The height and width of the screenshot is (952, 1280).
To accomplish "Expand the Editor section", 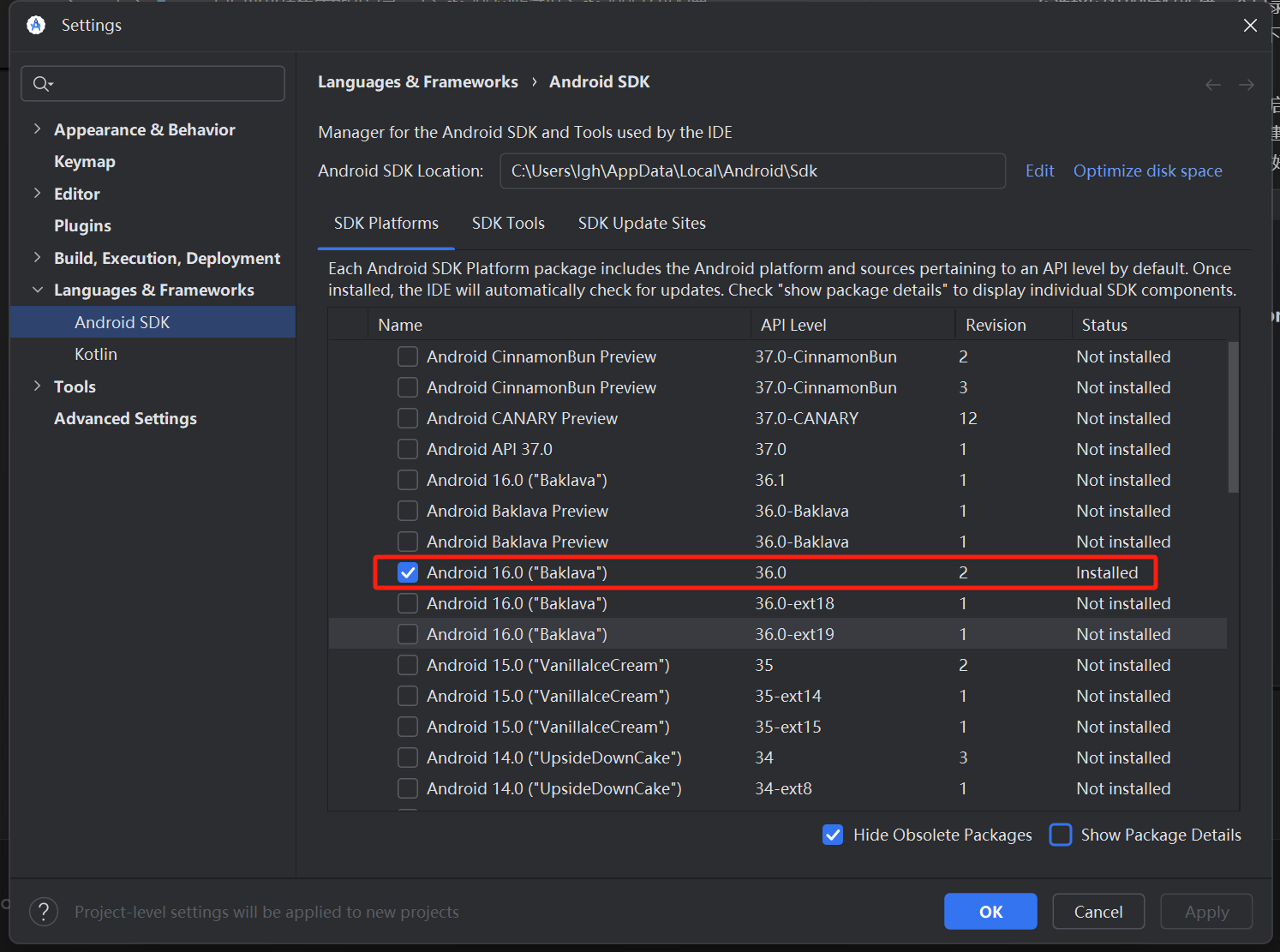I will [37, 194].
